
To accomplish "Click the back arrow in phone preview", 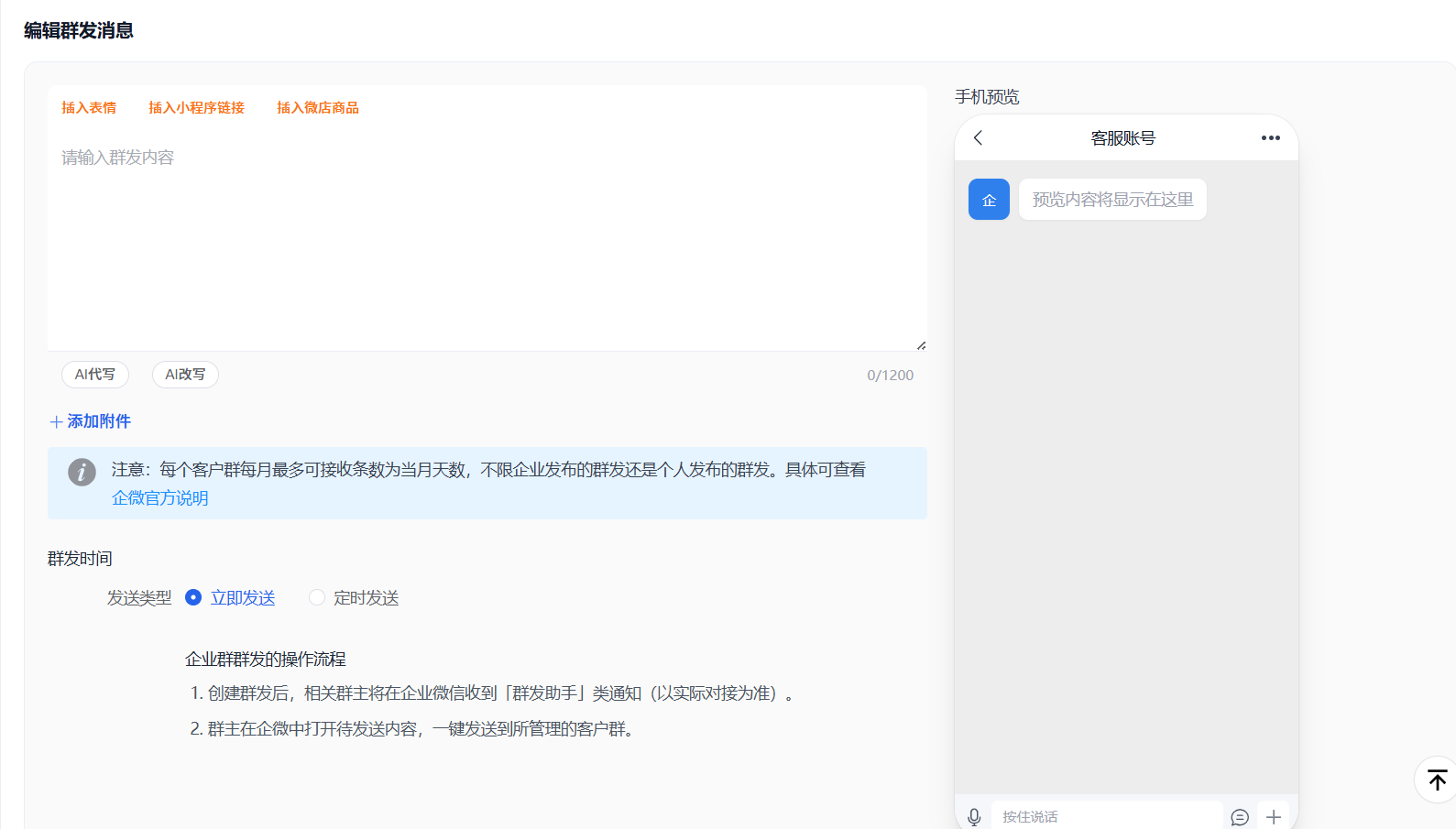I will click(978, 137).
